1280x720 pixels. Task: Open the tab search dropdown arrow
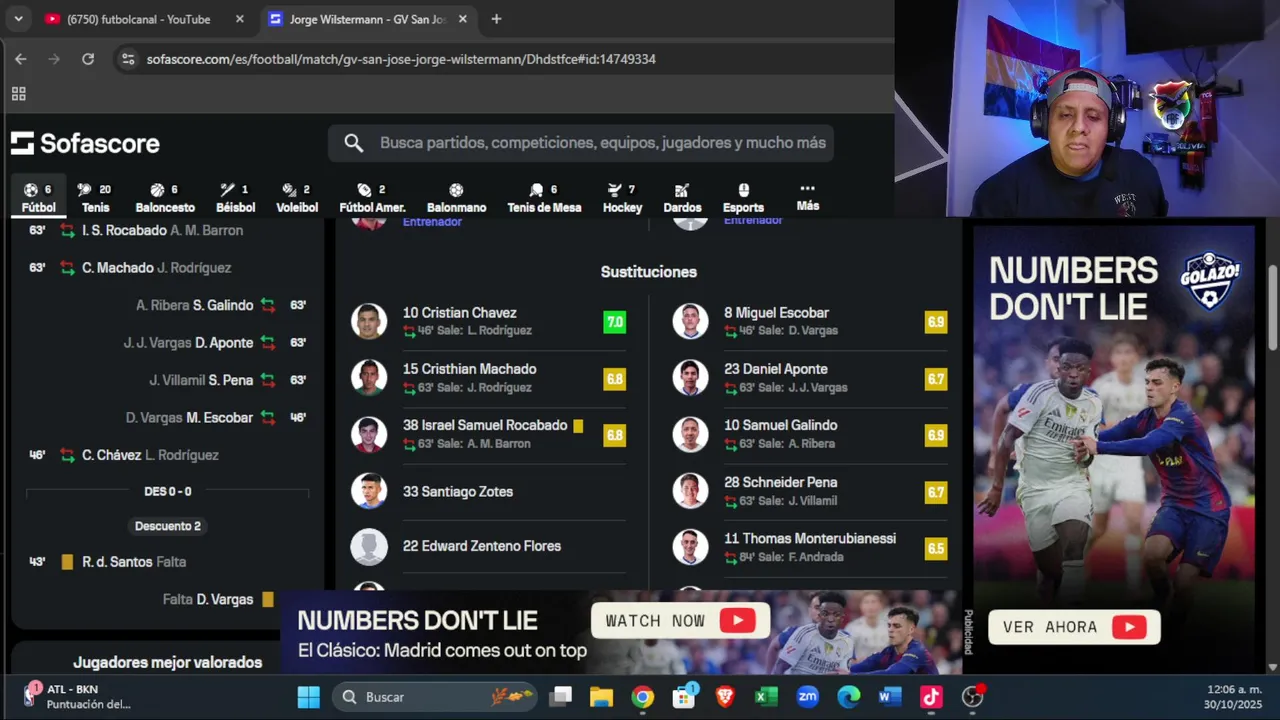20,19
